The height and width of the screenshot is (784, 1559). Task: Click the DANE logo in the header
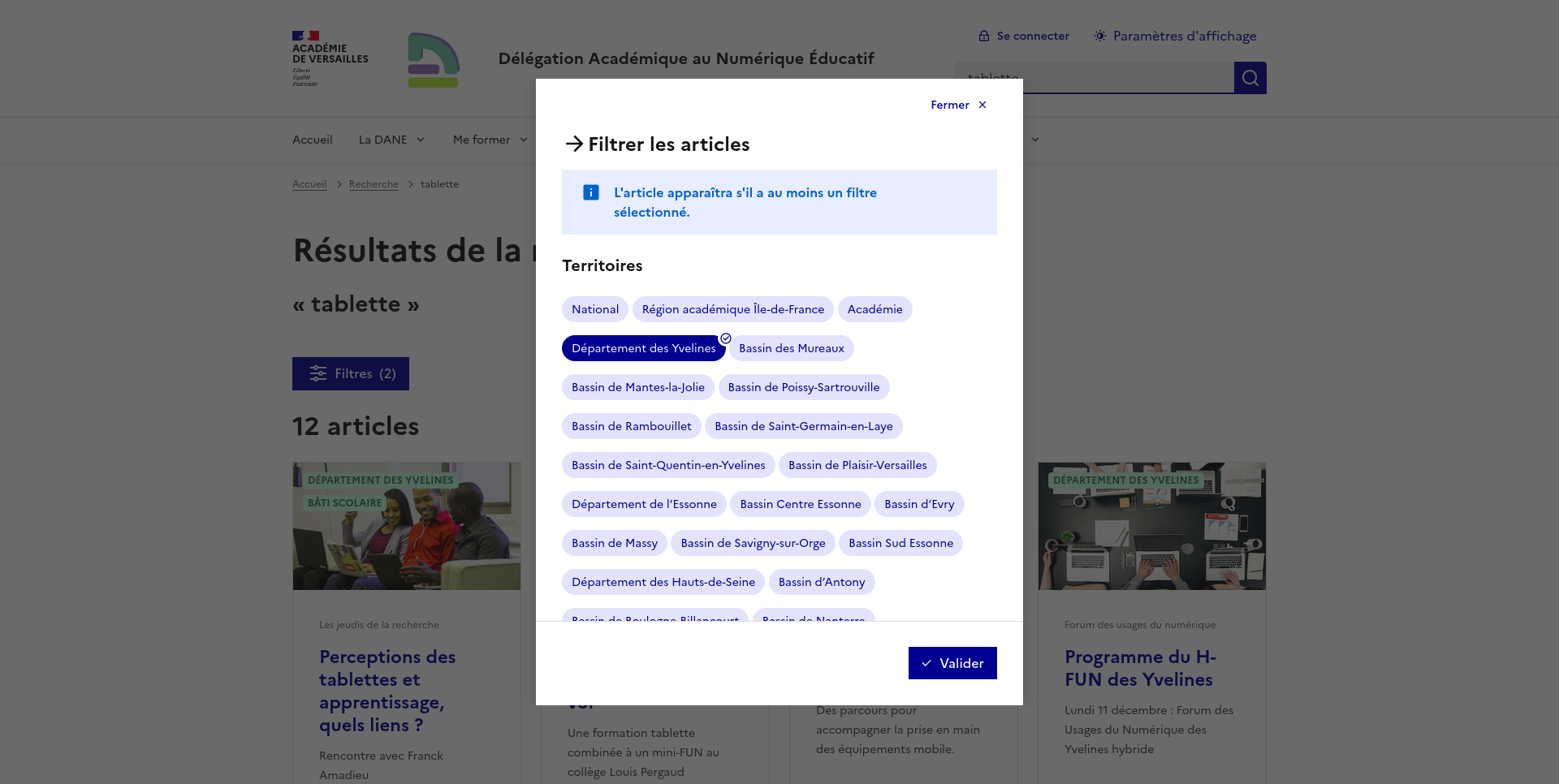433,60
